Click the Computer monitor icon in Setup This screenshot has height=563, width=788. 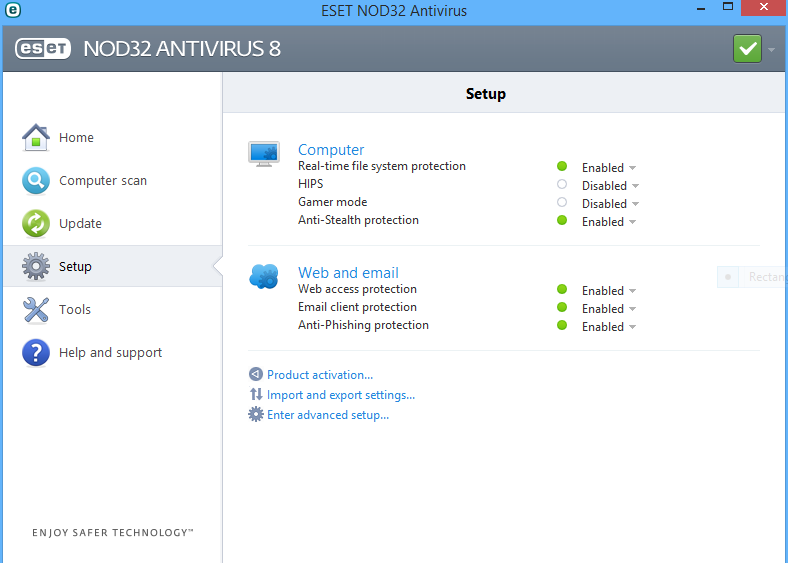(264, 154)
